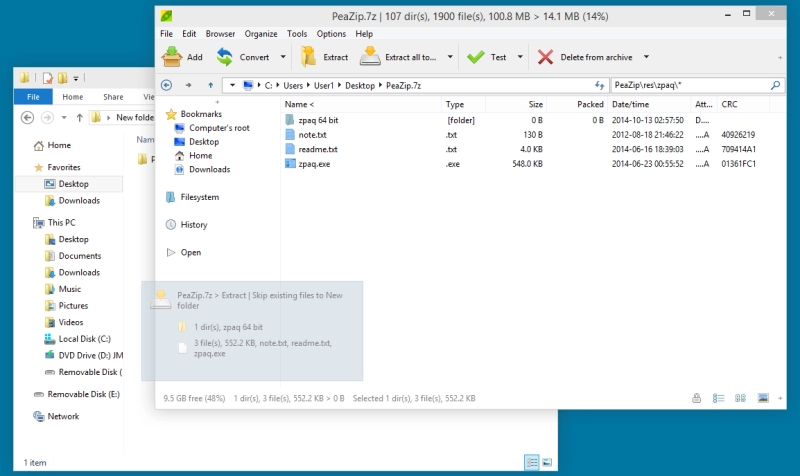Go back with PeaZip back arrow
The height and width of the screenshot is (476, 800).
click(166, 85)
